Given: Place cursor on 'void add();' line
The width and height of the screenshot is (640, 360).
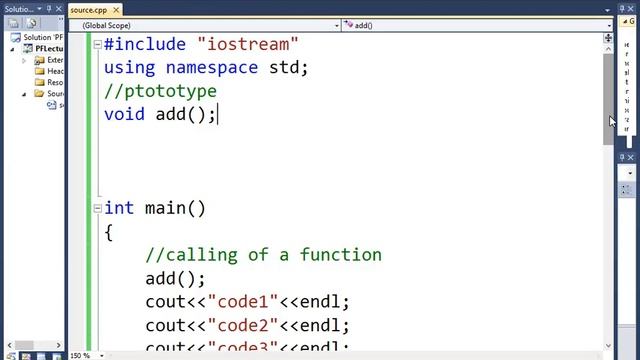Looking at the screenshot, I should click(x=160, y=114).
